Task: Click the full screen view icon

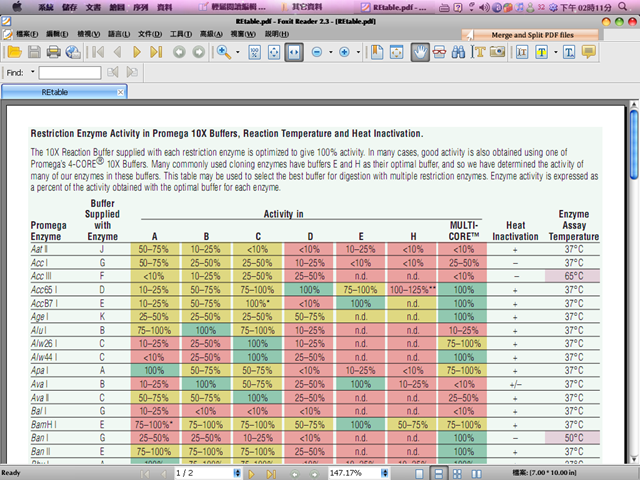Action: tap(396, 52)
